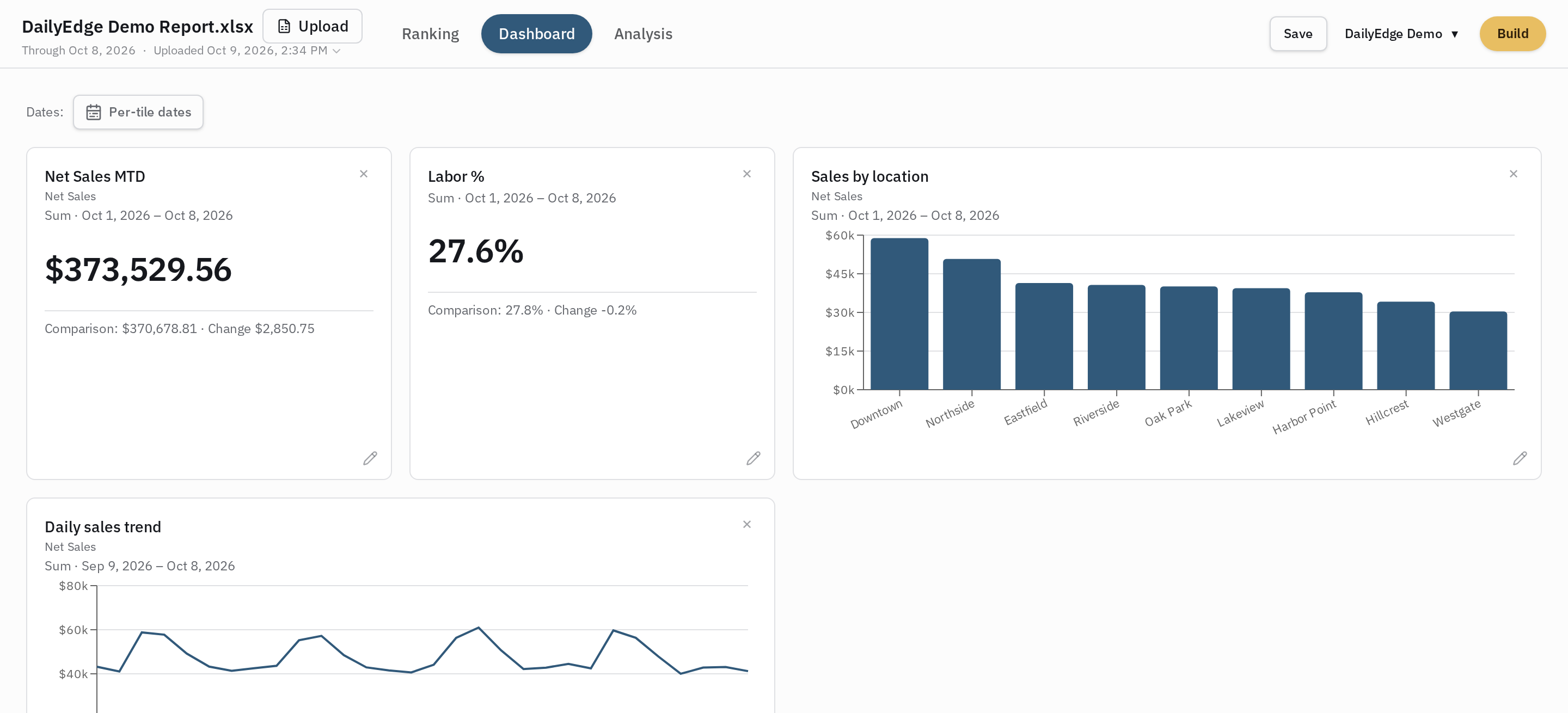Edit the Net Sales MTD tile with pencil icon
1568x713 pixels.
tap(370, 458)
